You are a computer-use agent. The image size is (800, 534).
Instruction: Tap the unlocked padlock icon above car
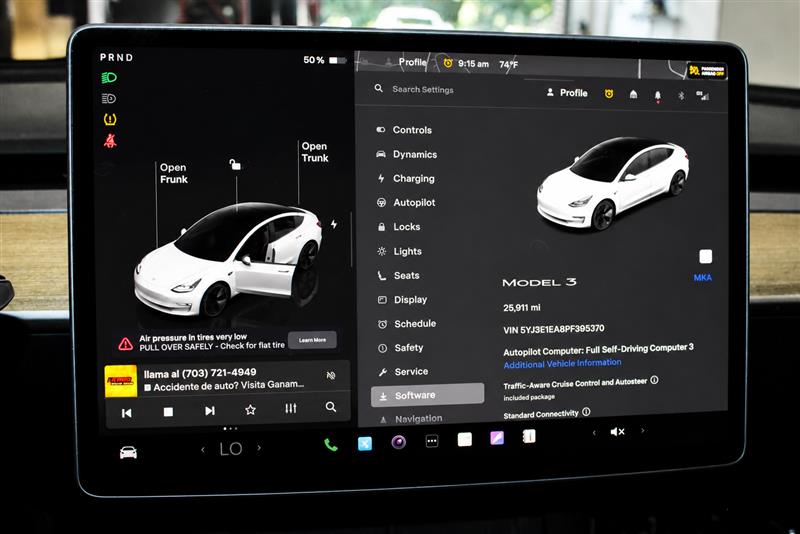tap(235, 164)
